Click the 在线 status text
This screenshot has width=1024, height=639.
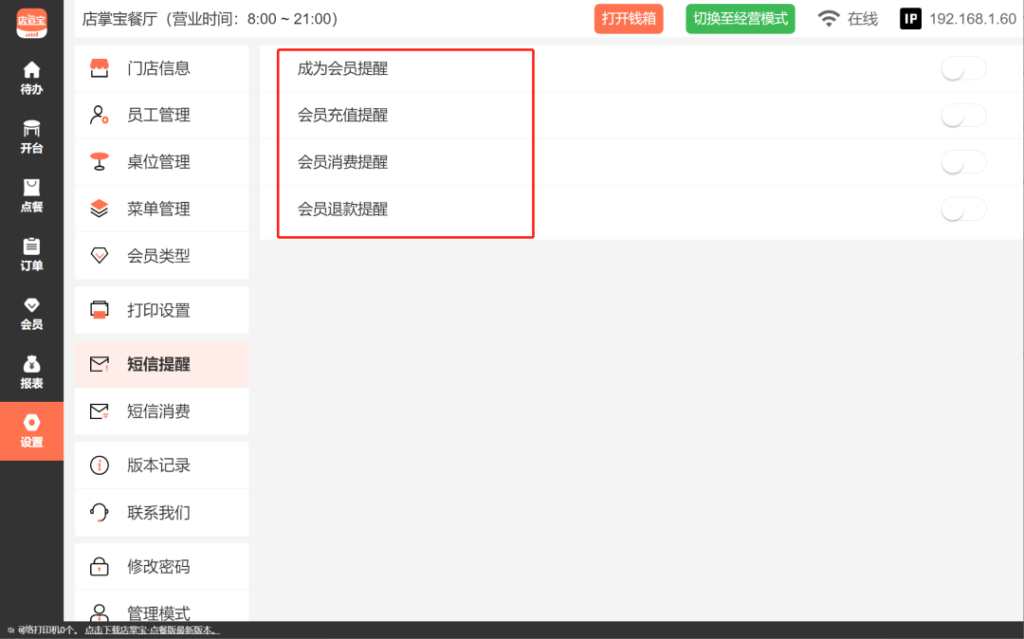pyautogui.click(x=863, y=19)
